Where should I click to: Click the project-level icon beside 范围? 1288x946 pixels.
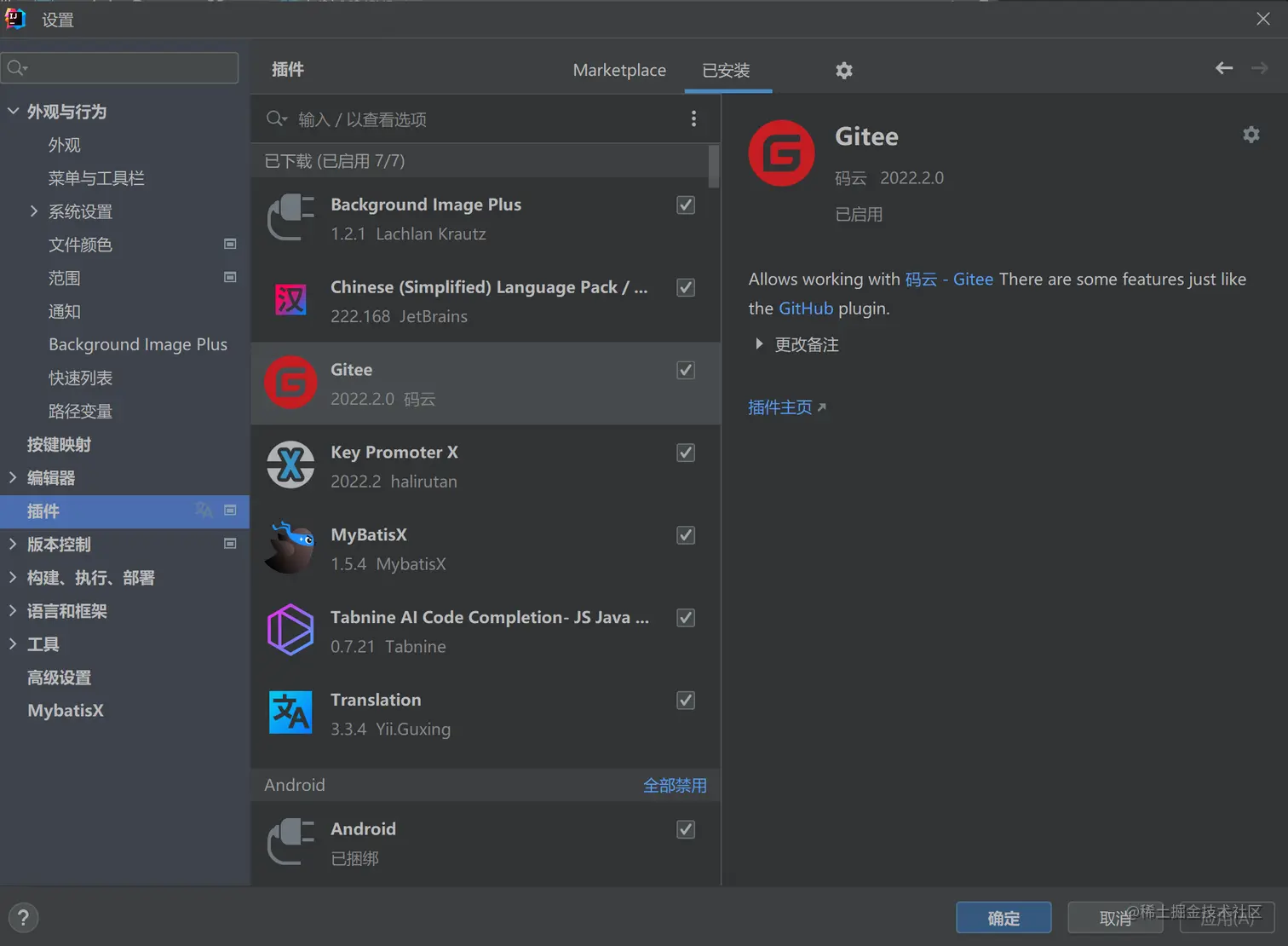230,277
